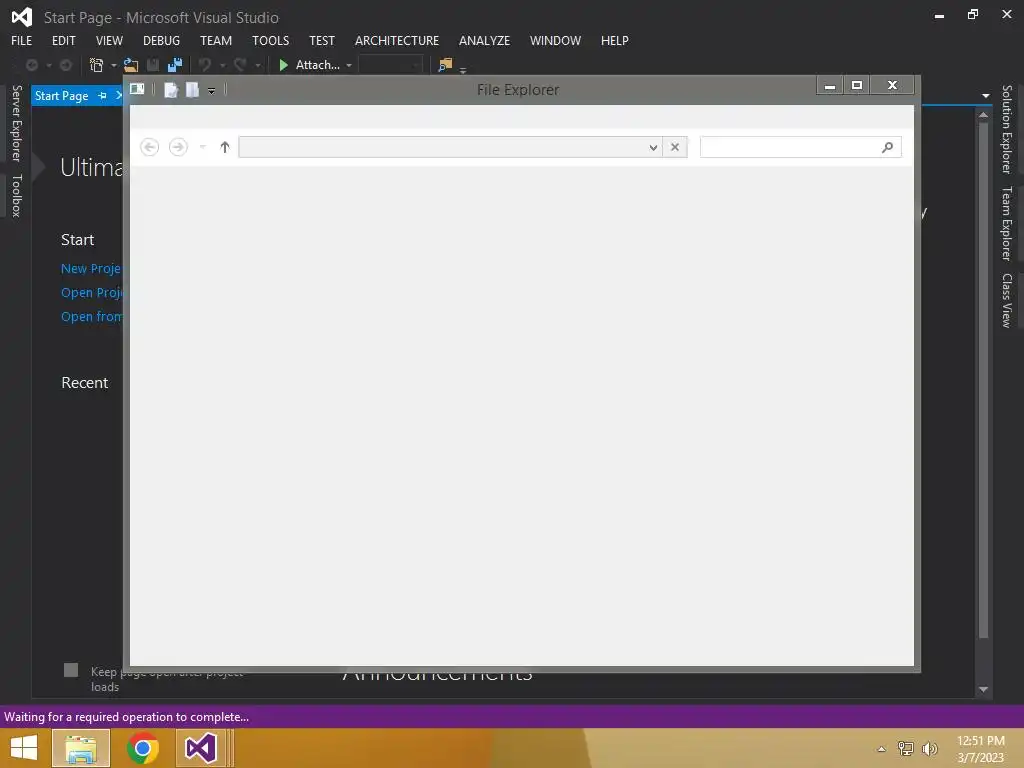
Task: Open the Solution Explorer side tab
Action: coord(1007,129)
